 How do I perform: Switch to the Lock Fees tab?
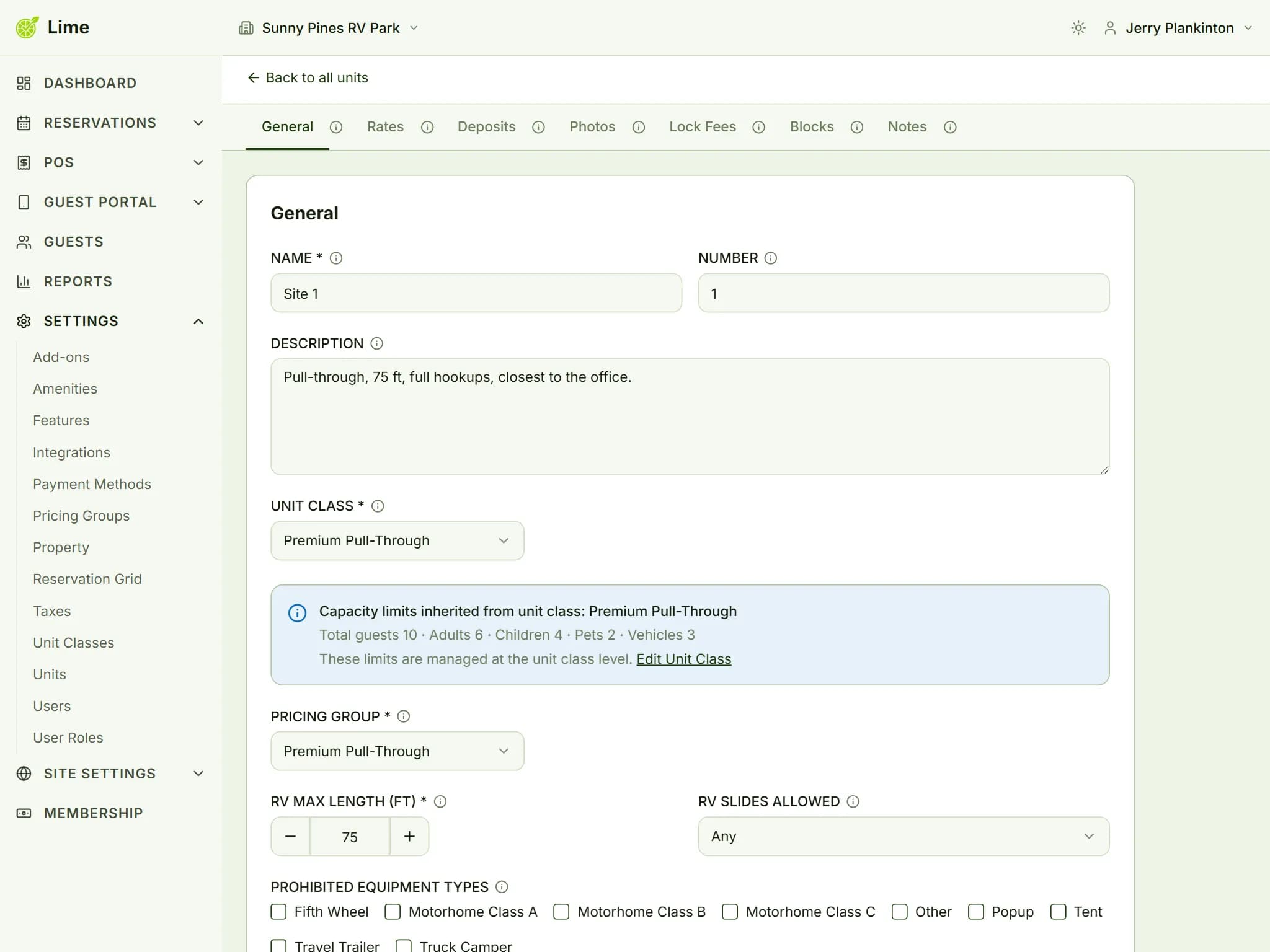click(x=703, y=127)
